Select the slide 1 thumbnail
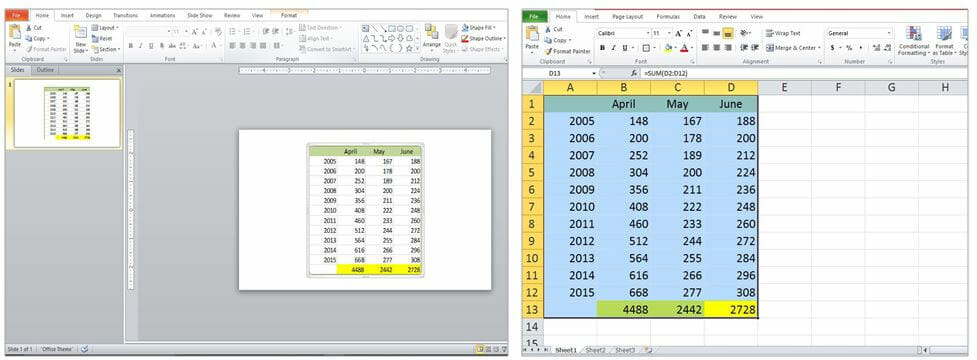This screenshot has height=360, width=977. (x=67, y=113)
